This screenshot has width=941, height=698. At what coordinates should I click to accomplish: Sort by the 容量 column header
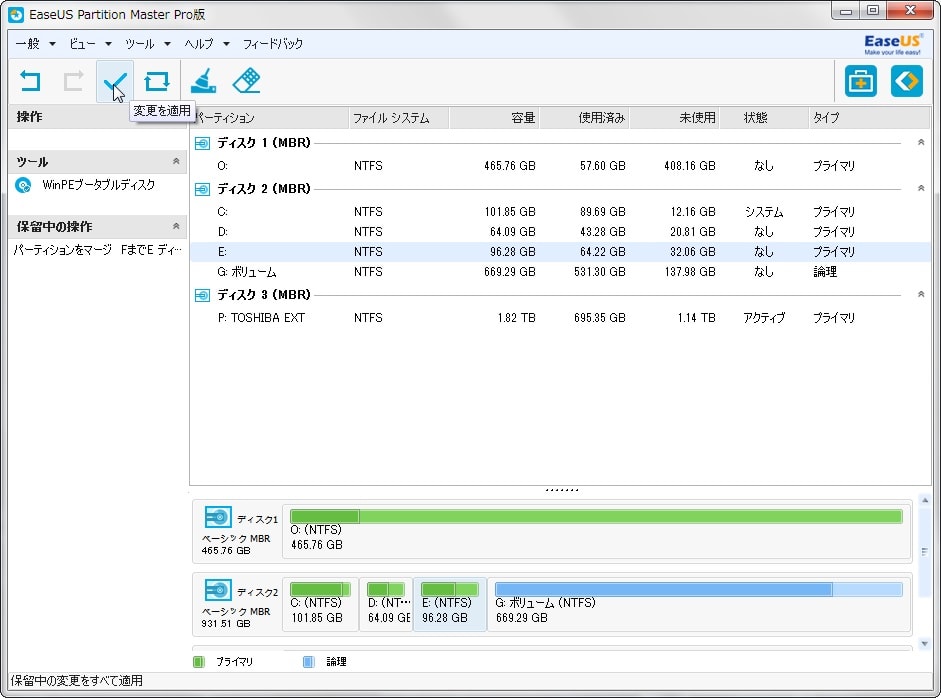point(494,118)
